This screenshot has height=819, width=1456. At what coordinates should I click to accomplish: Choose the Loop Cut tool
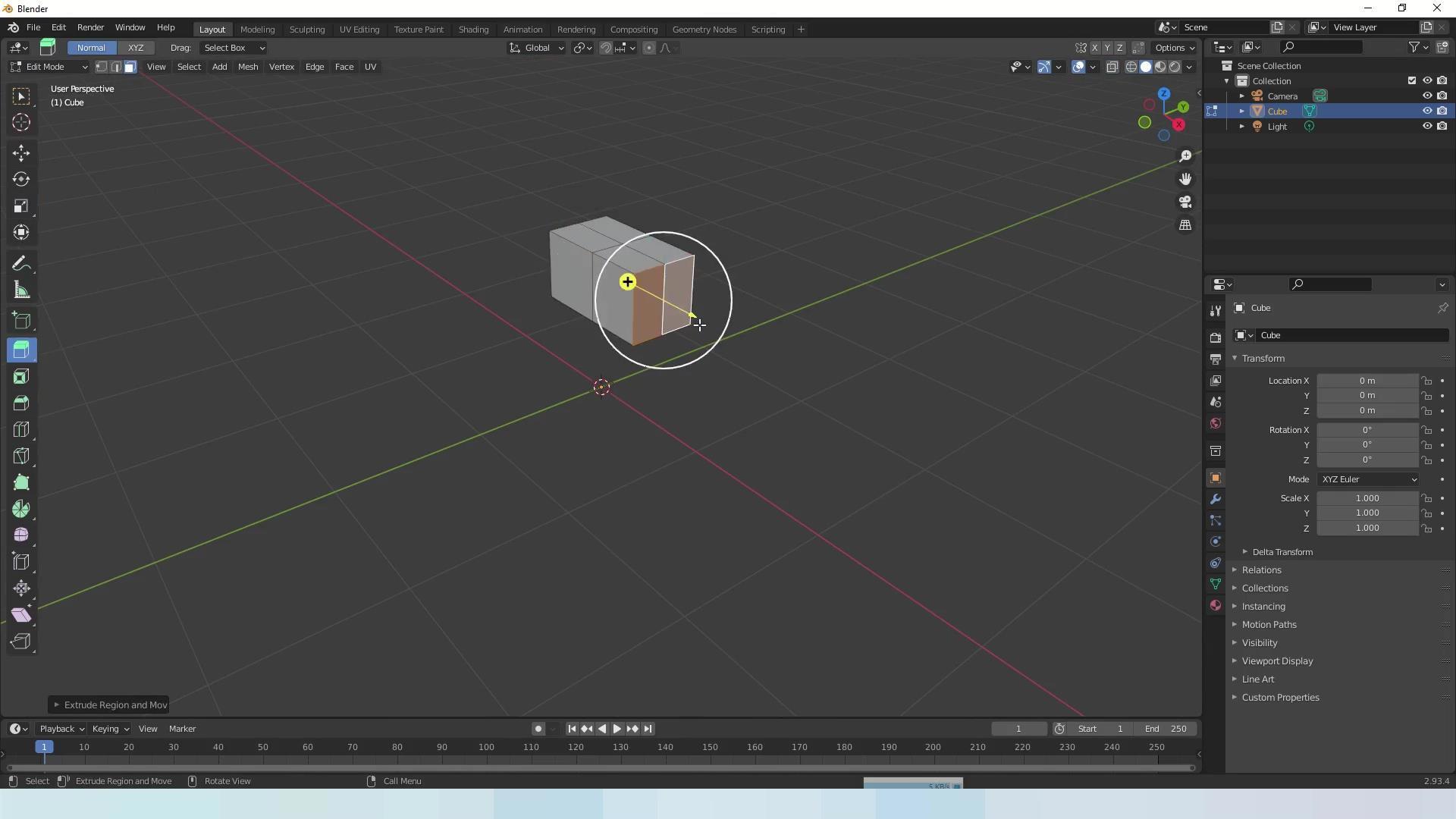tap(21, 430)
